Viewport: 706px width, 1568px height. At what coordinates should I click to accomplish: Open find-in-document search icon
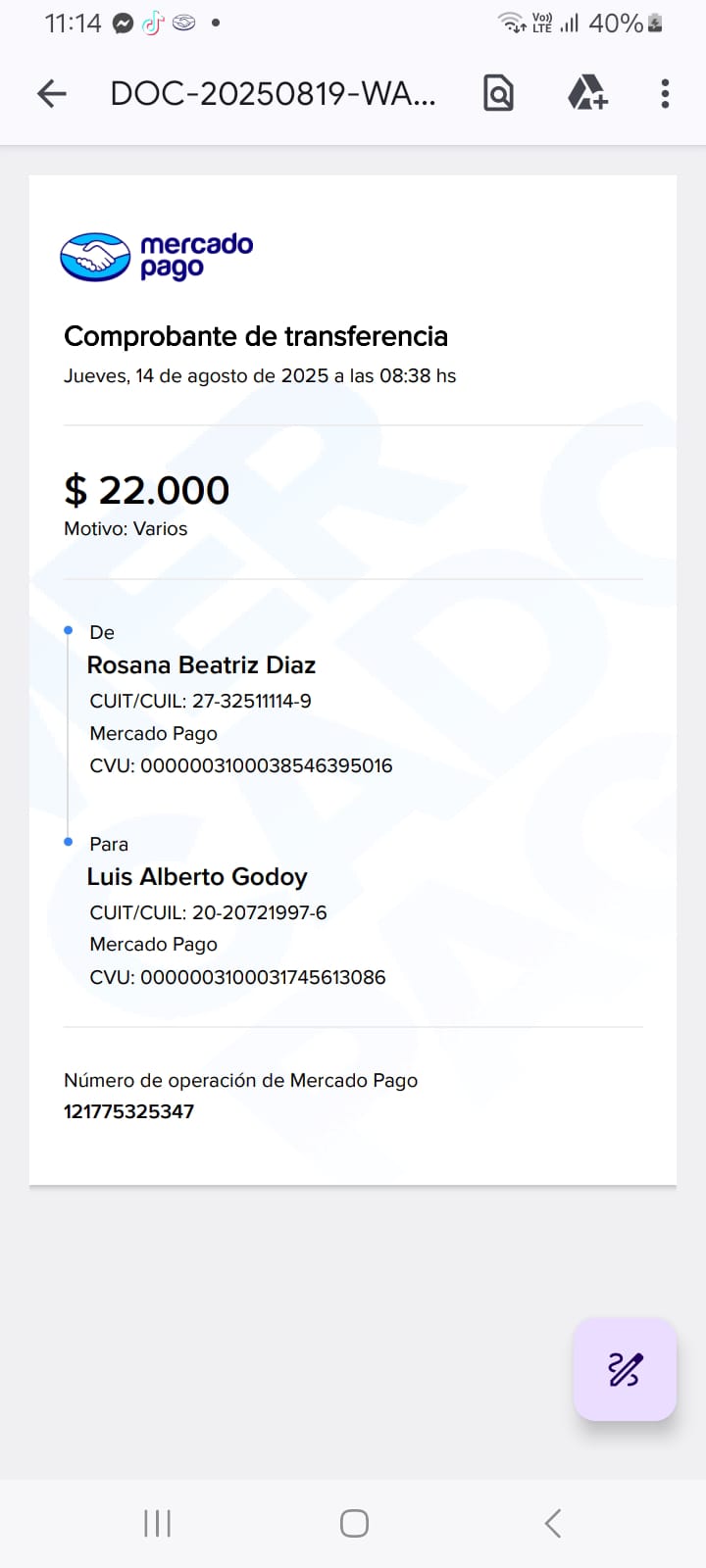point(498,94)
